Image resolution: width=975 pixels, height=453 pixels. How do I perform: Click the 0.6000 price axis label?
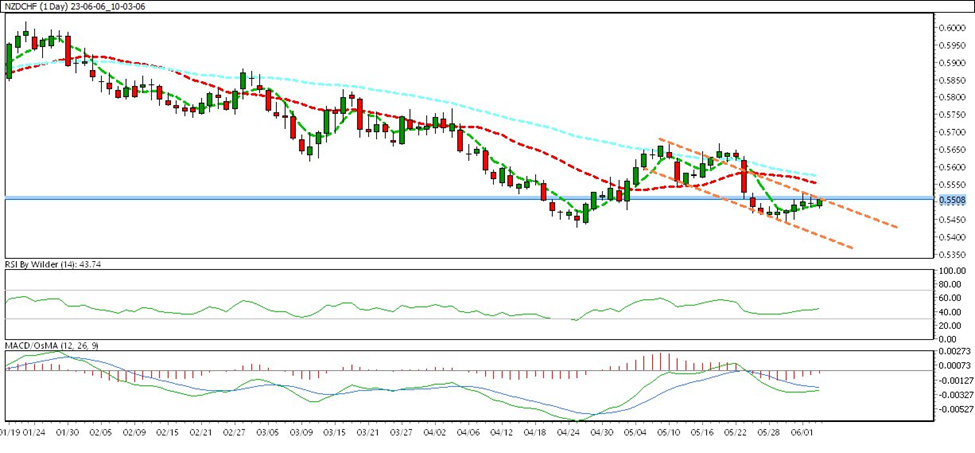pos(951,27)
